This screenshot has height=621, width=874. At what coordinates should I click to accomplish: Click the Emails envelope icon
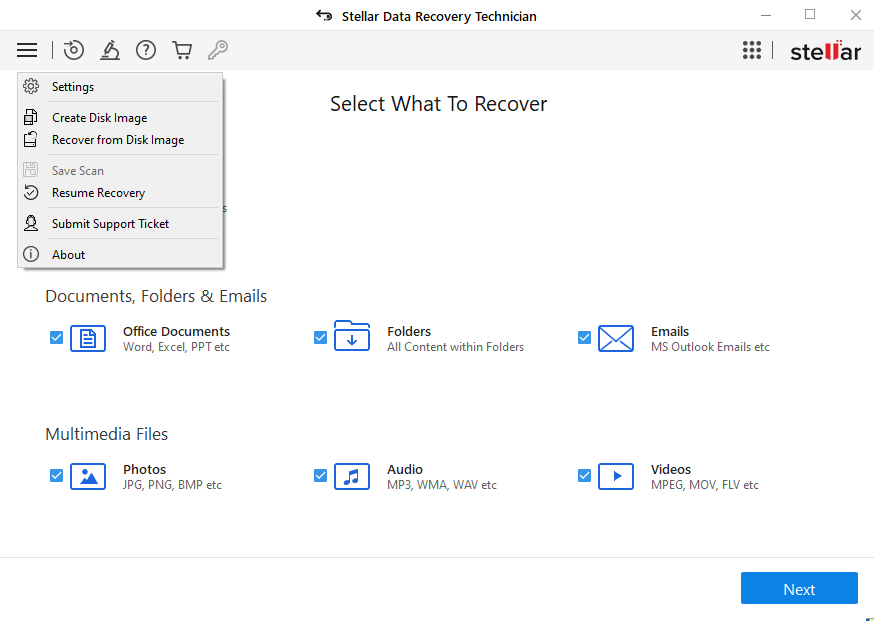click(x=616, y=339)
